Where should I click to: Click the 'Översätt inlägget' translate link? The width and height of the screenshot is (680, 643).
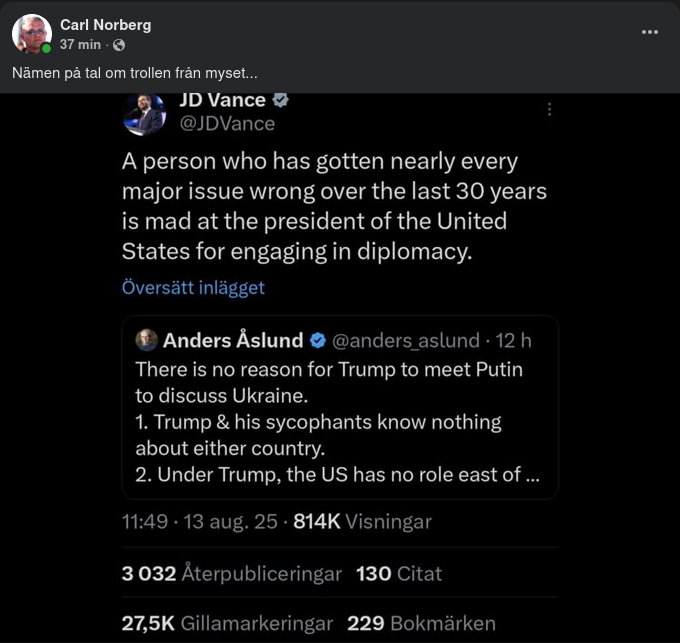(x=193, y=288)
